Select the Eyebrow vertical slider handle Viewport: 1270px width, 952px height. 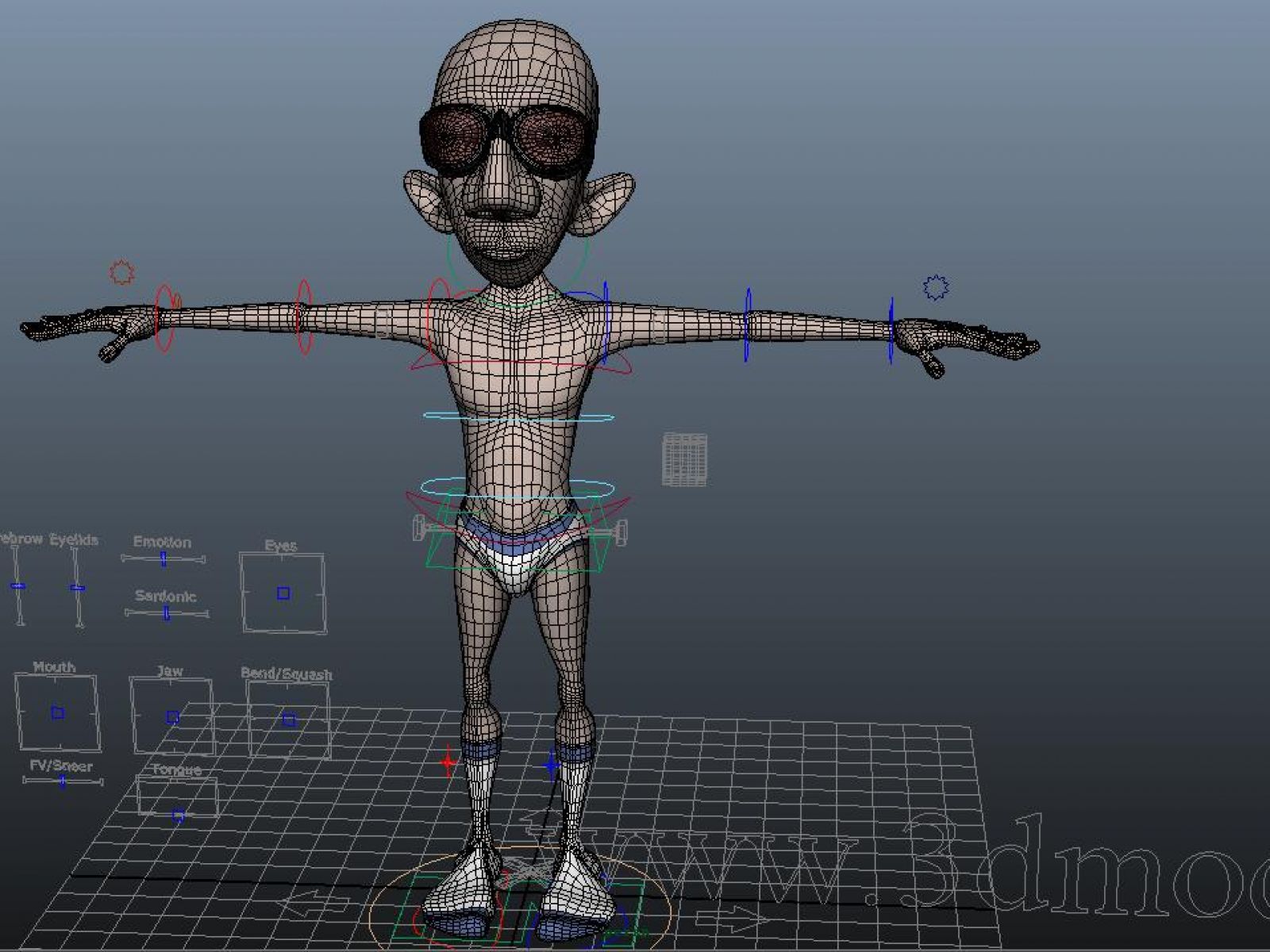[17, 586]
